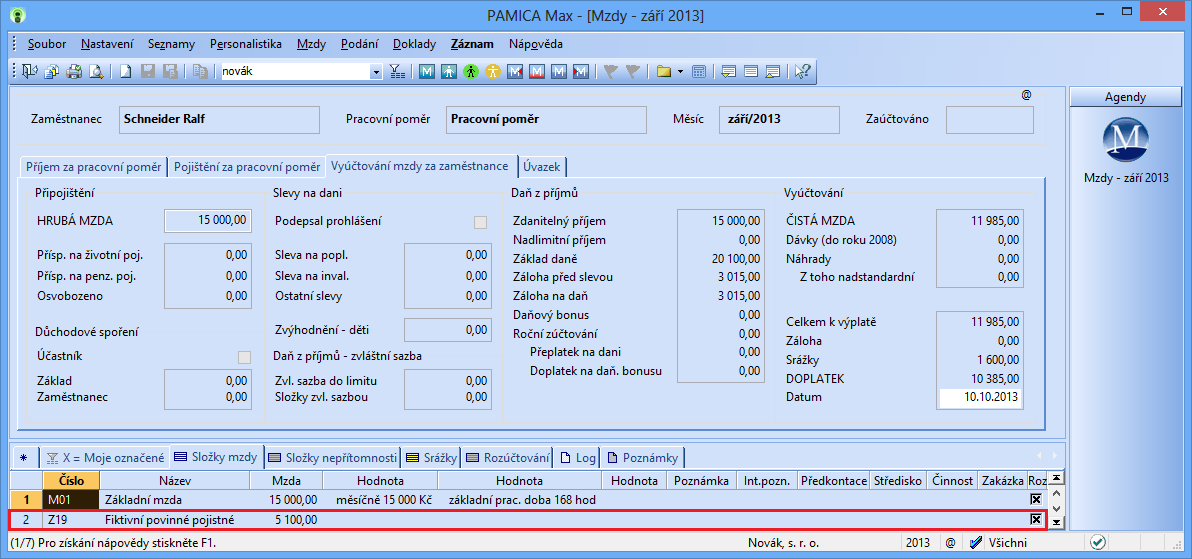Toggle checkbox in the Základní mzda row

click(1036, 499)
